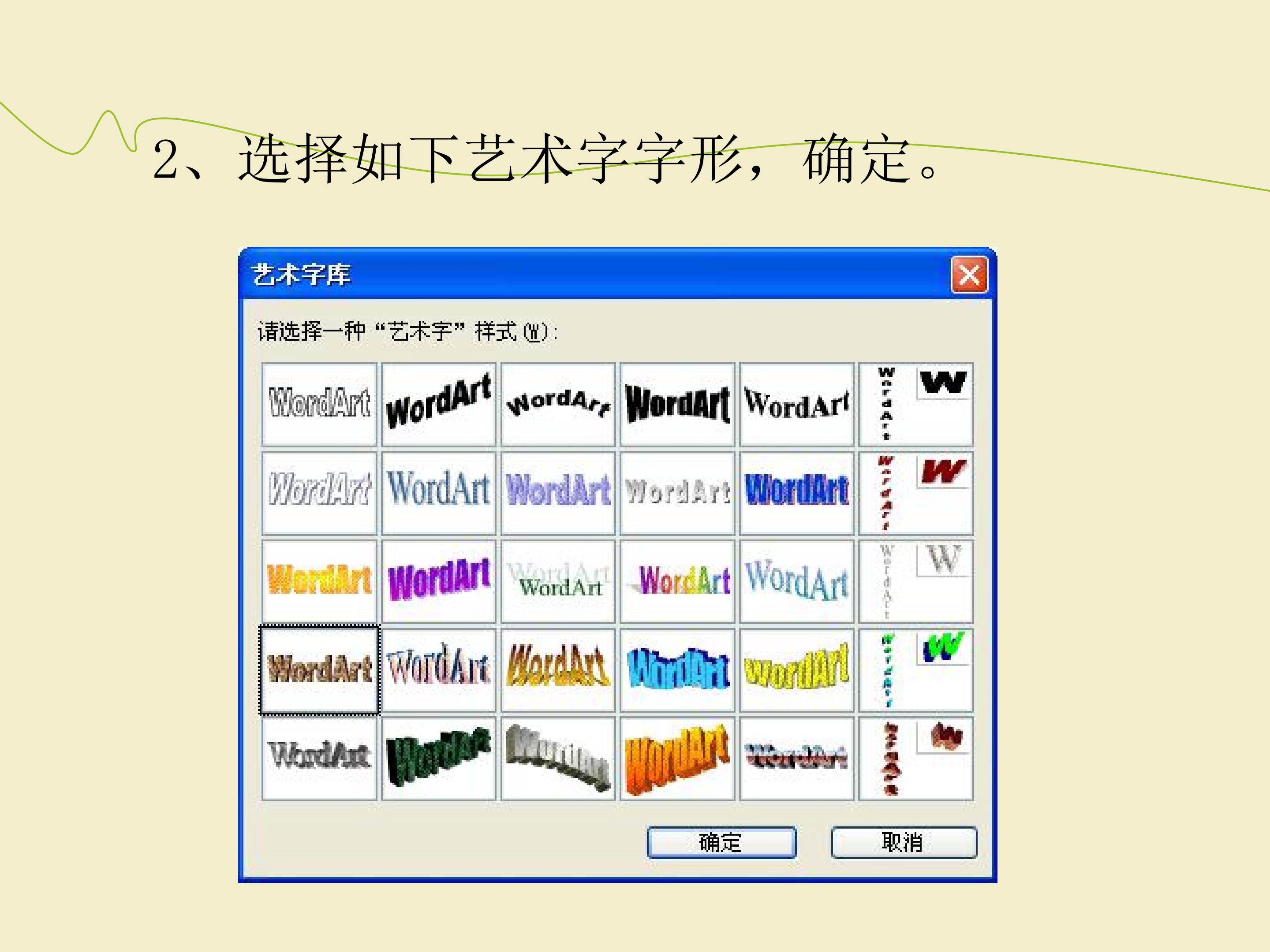Choose the dark green 3D WordArt style
The width and height of the screenshot is (1270, 952).
click(x=439, y=759)
